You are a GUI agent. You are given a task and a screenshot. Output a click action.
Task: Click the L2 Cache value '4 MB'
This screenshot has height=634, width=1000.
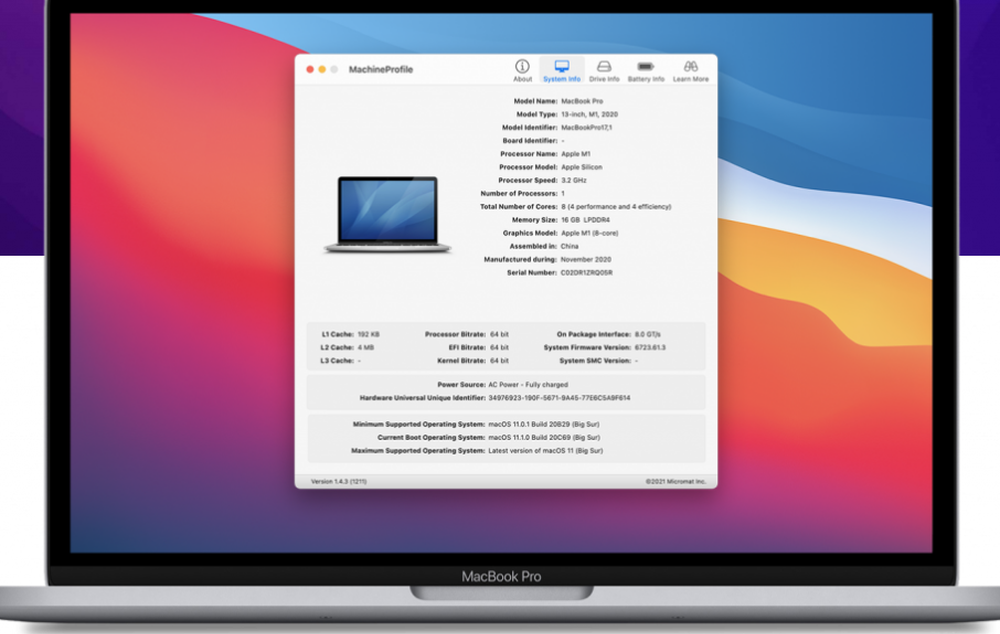coord(365,348)
